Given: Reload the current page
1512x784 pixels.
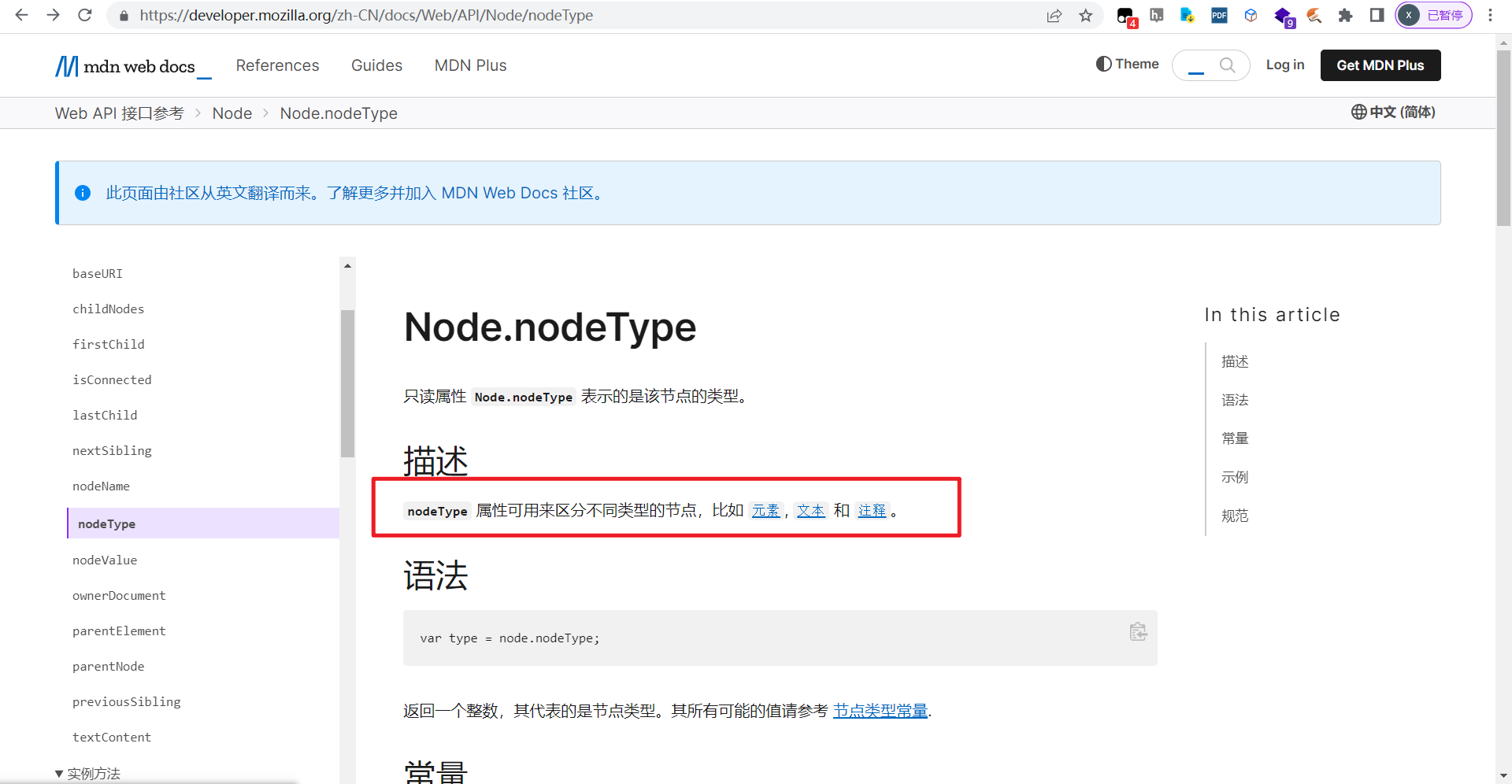Looking at the screenshot, I should (x=85, y=15).
